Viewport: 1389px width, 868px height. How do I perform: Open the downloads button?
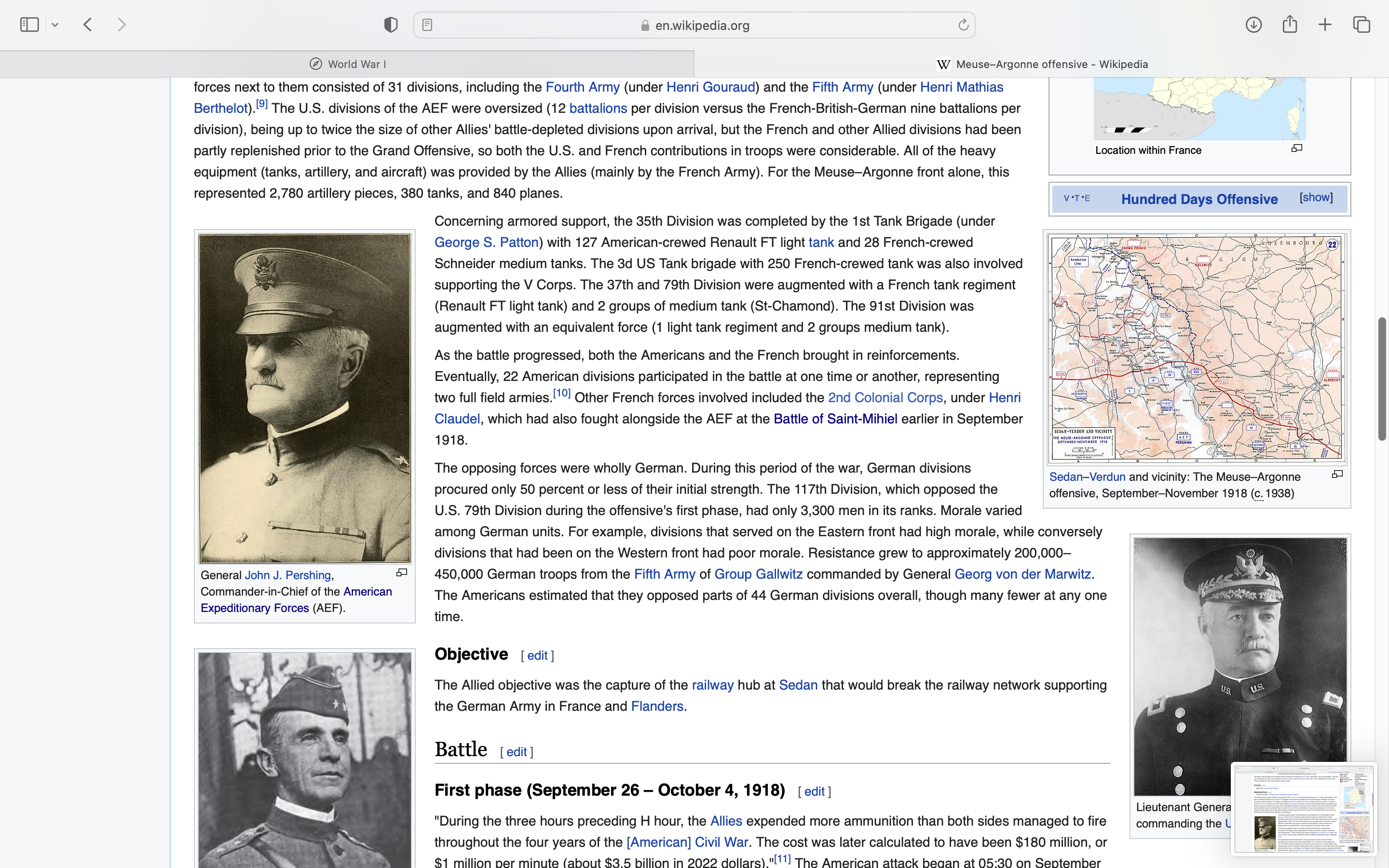tap(1253, 25)
